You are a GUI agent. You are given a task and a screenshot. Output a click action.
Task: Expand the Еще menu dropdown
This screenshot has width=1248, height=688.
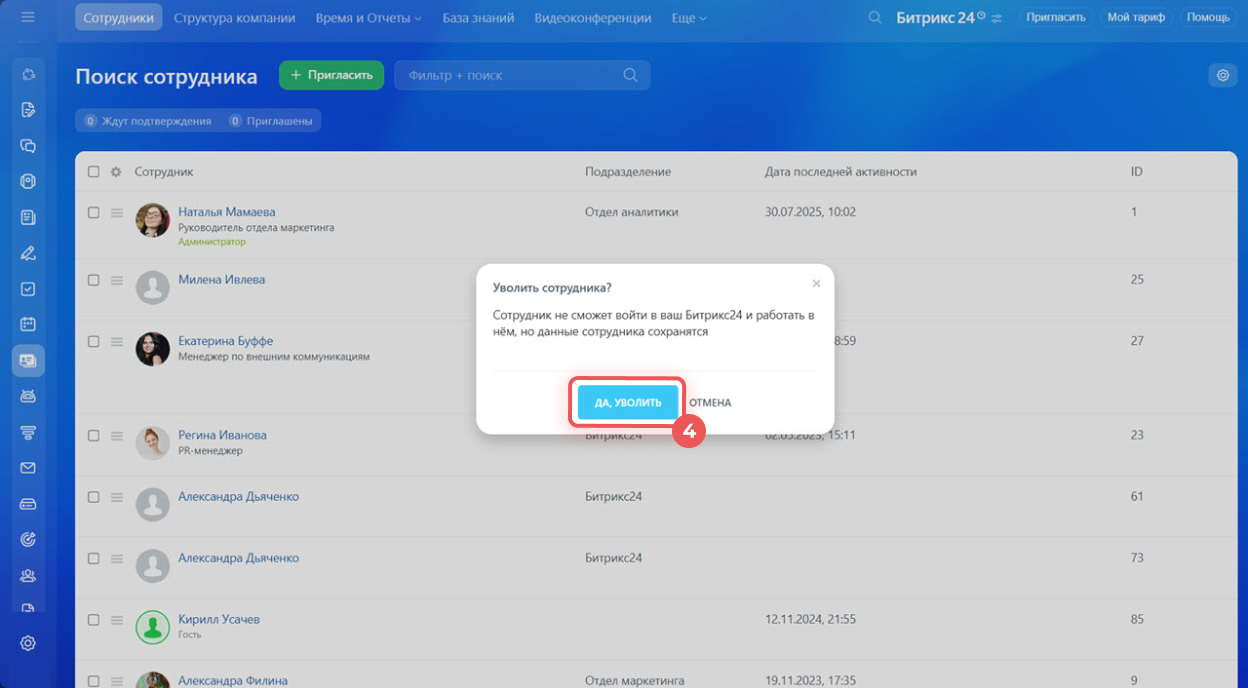click(689, 18)
